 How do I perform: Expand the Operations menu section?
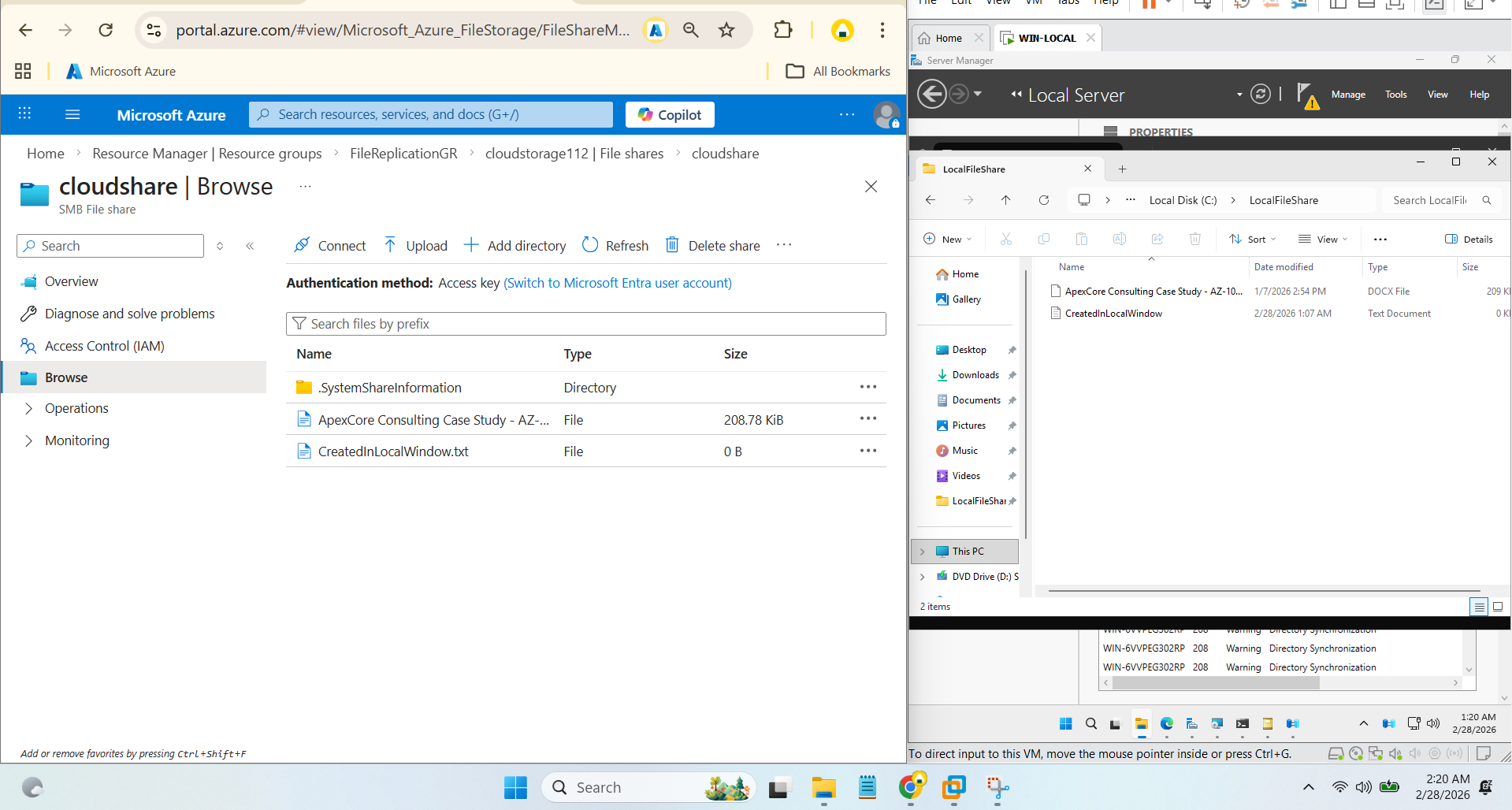(28, 408)
